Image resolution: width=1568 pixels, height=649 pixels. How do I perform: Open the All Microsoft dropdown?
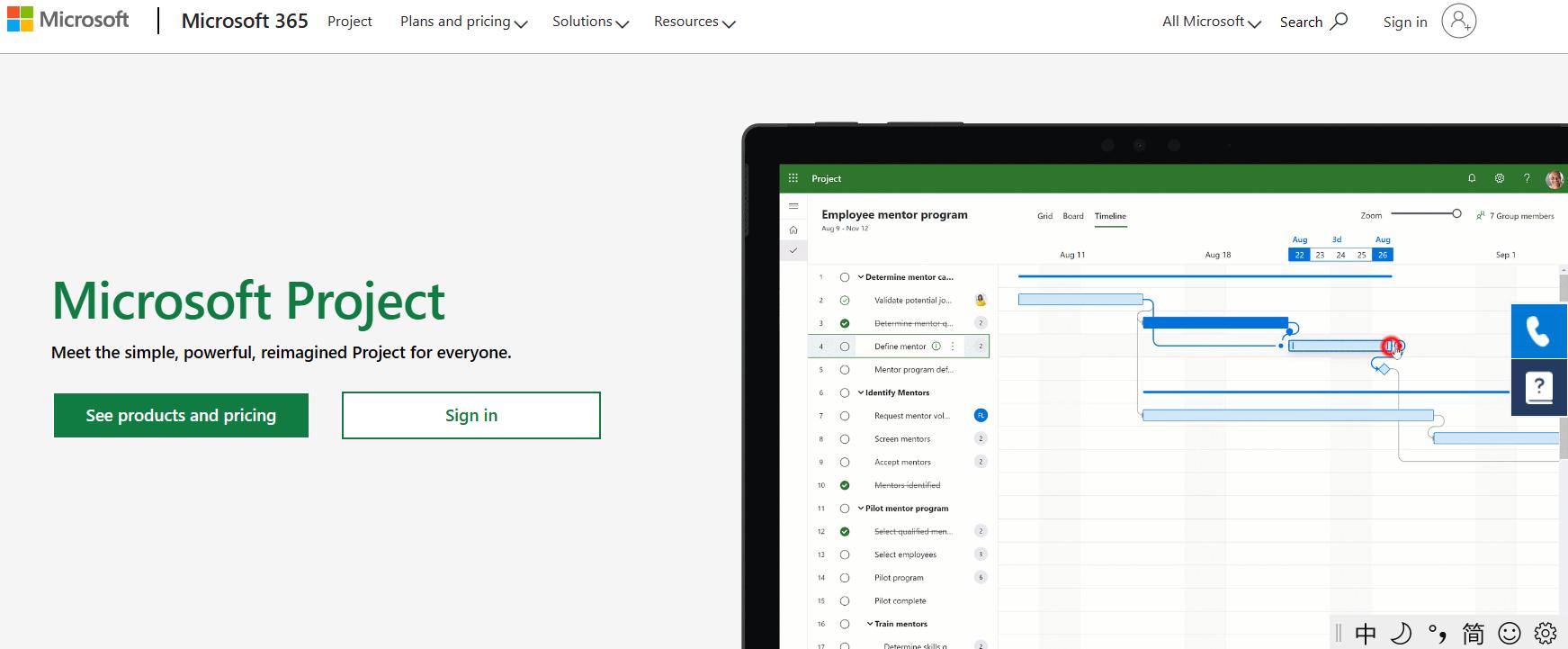1211,22
